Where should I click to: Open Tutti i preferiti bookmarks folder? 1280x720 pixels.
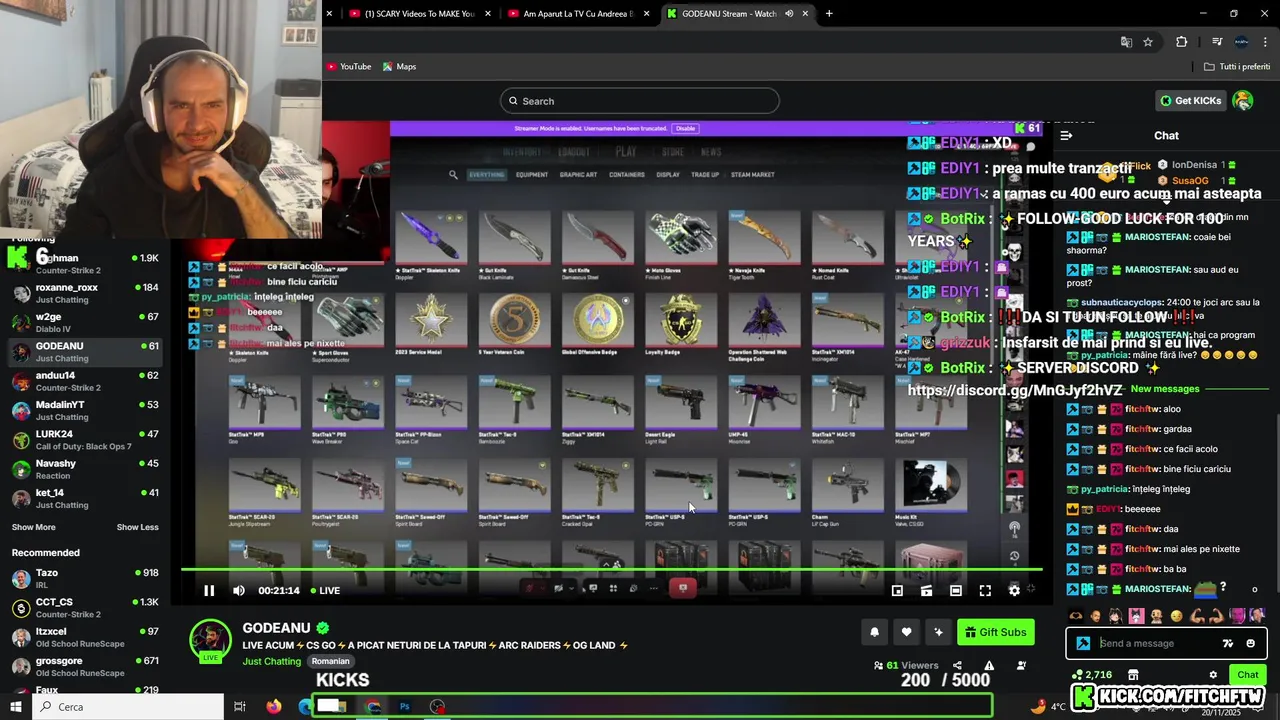click(1237, 67)
